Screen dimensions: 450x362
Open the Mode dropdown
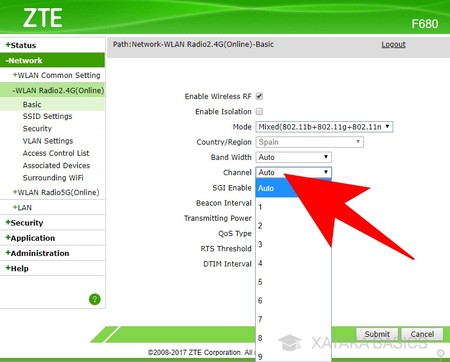click(324, 127)
